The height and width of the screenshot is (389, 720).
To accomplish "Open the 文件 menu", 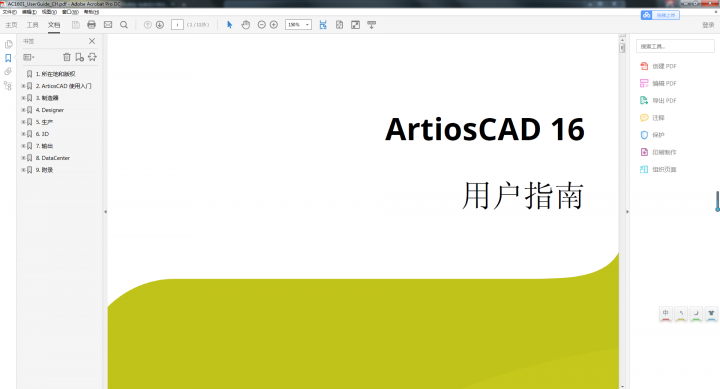I will click(x=10, y=12).
